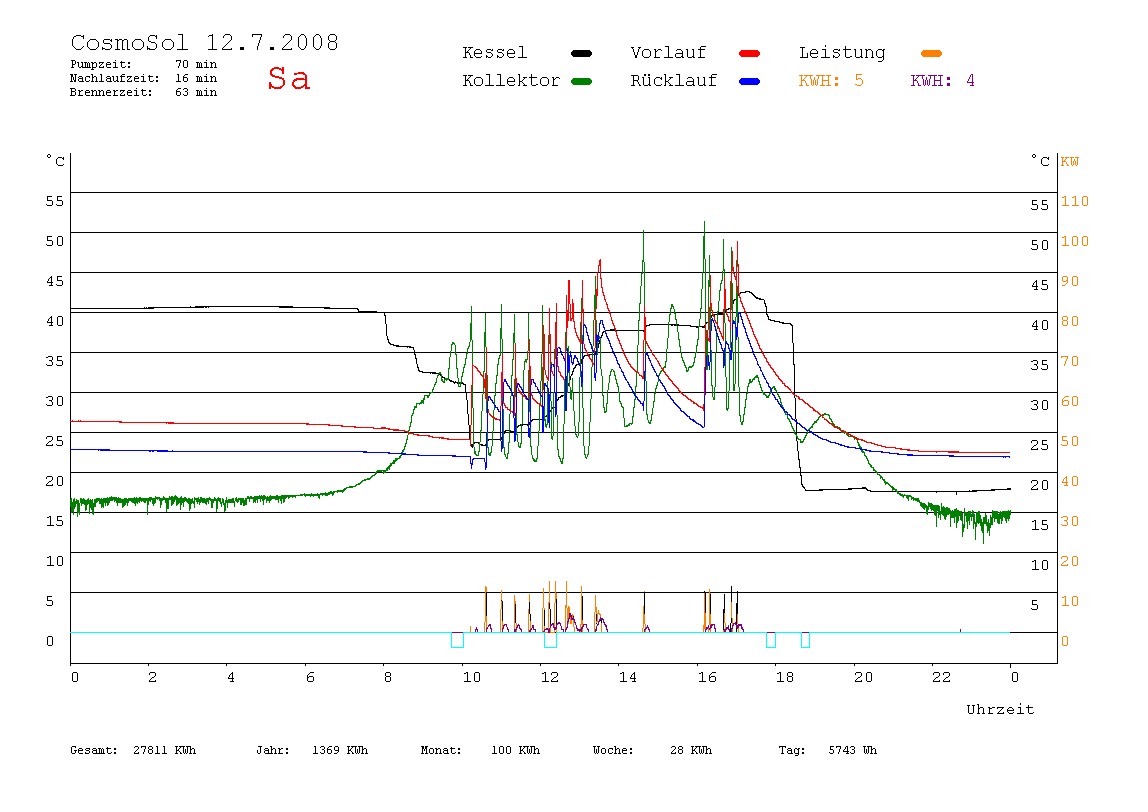Click the orange Leistung legend swatch
The height and width of the screenshot is (812, 1148).
931,53
